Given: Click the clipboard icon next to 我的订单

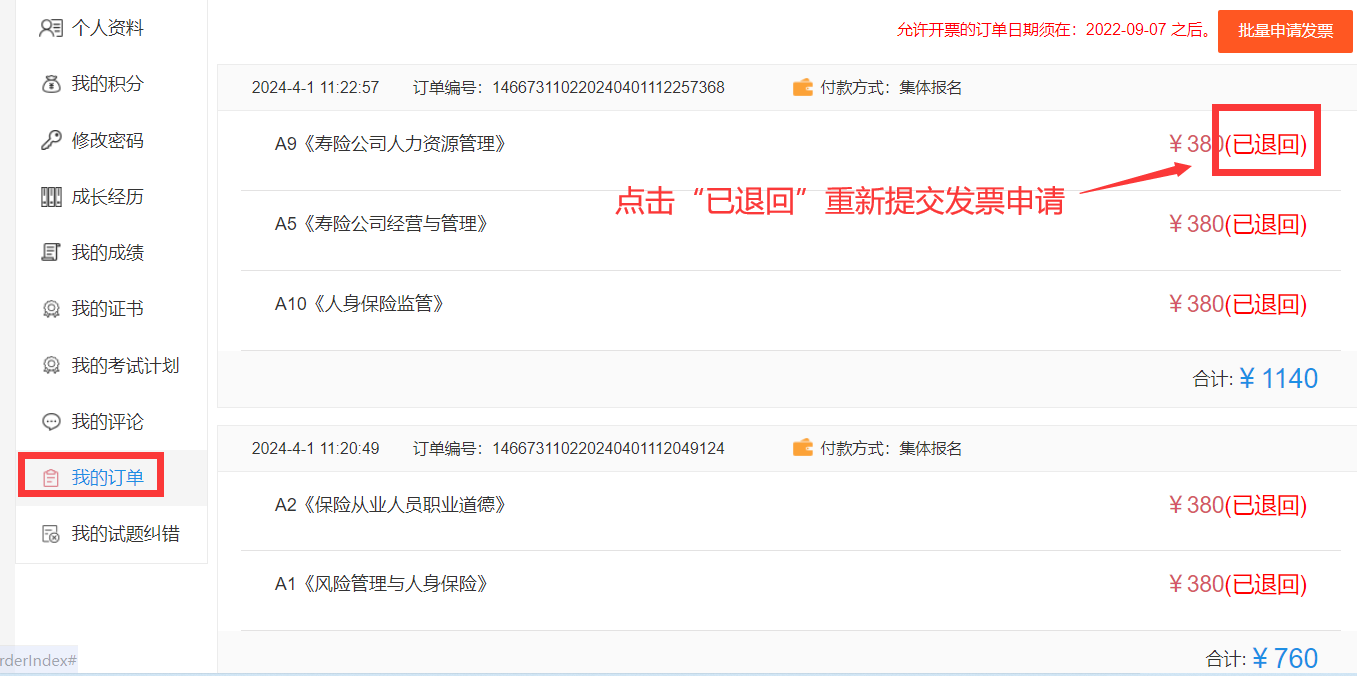Looking at the screenshot, I should click(51, 477).
